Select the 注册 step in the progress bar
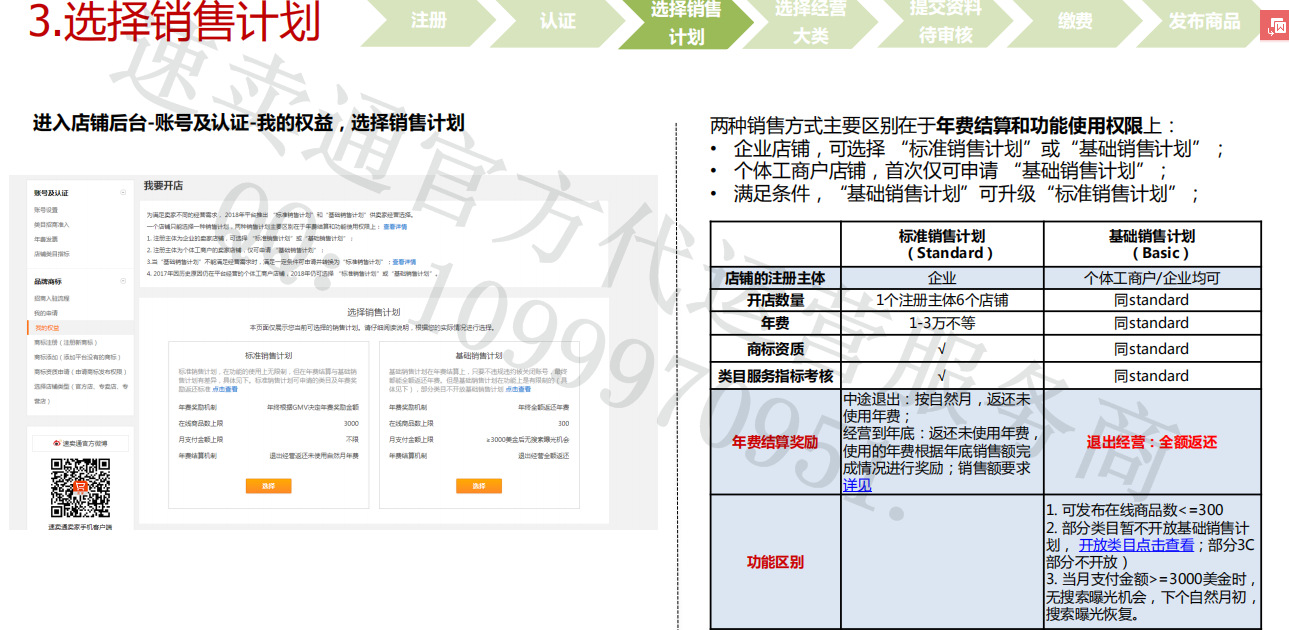Image resolution: width=1289 pixels, height=630 pixels. tap(427, 22)
